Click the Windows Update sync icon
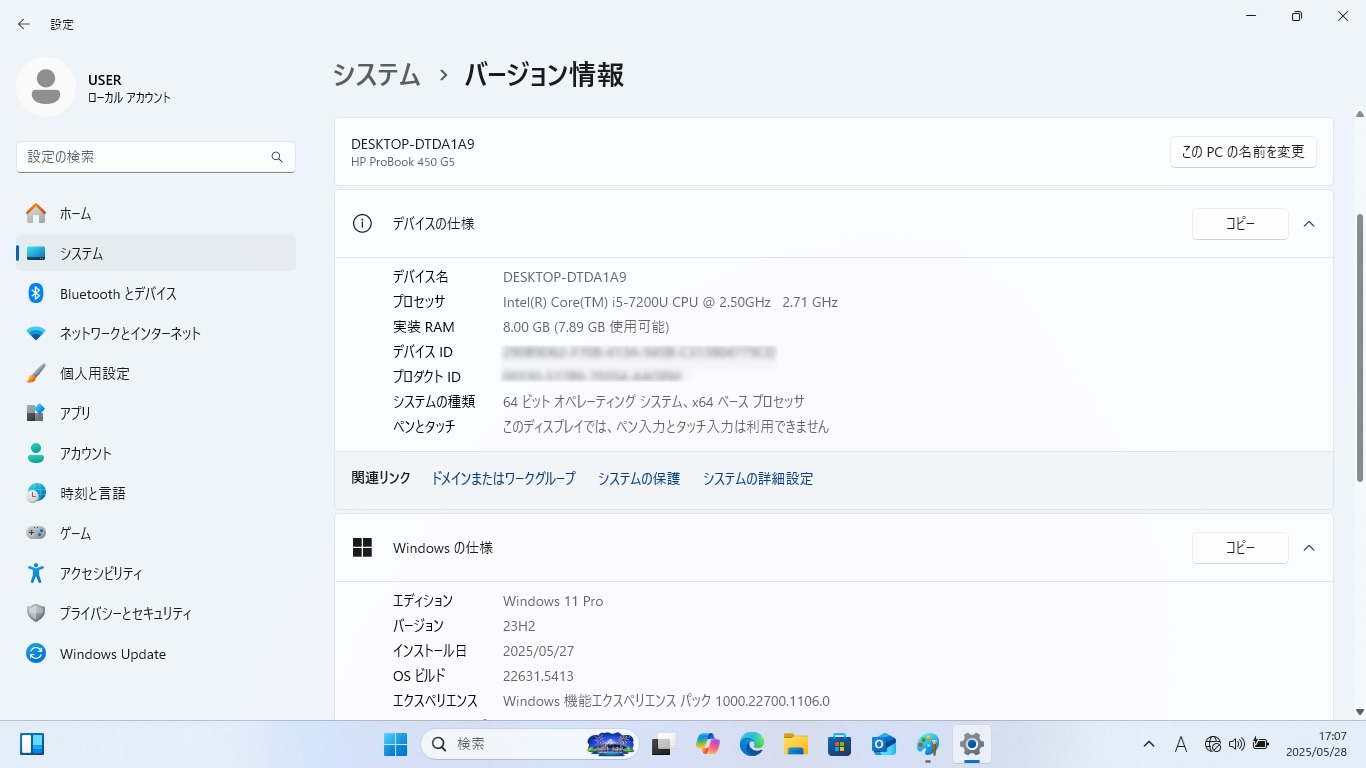The image size is (1366, 768). click(36, 653)
